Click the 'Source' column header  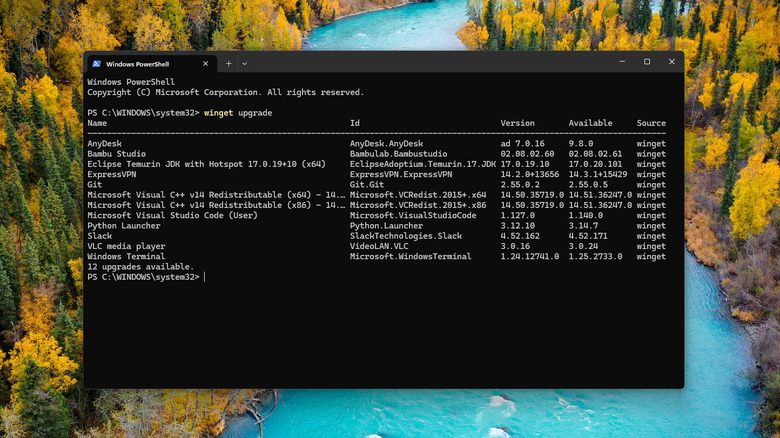(651, 123)
